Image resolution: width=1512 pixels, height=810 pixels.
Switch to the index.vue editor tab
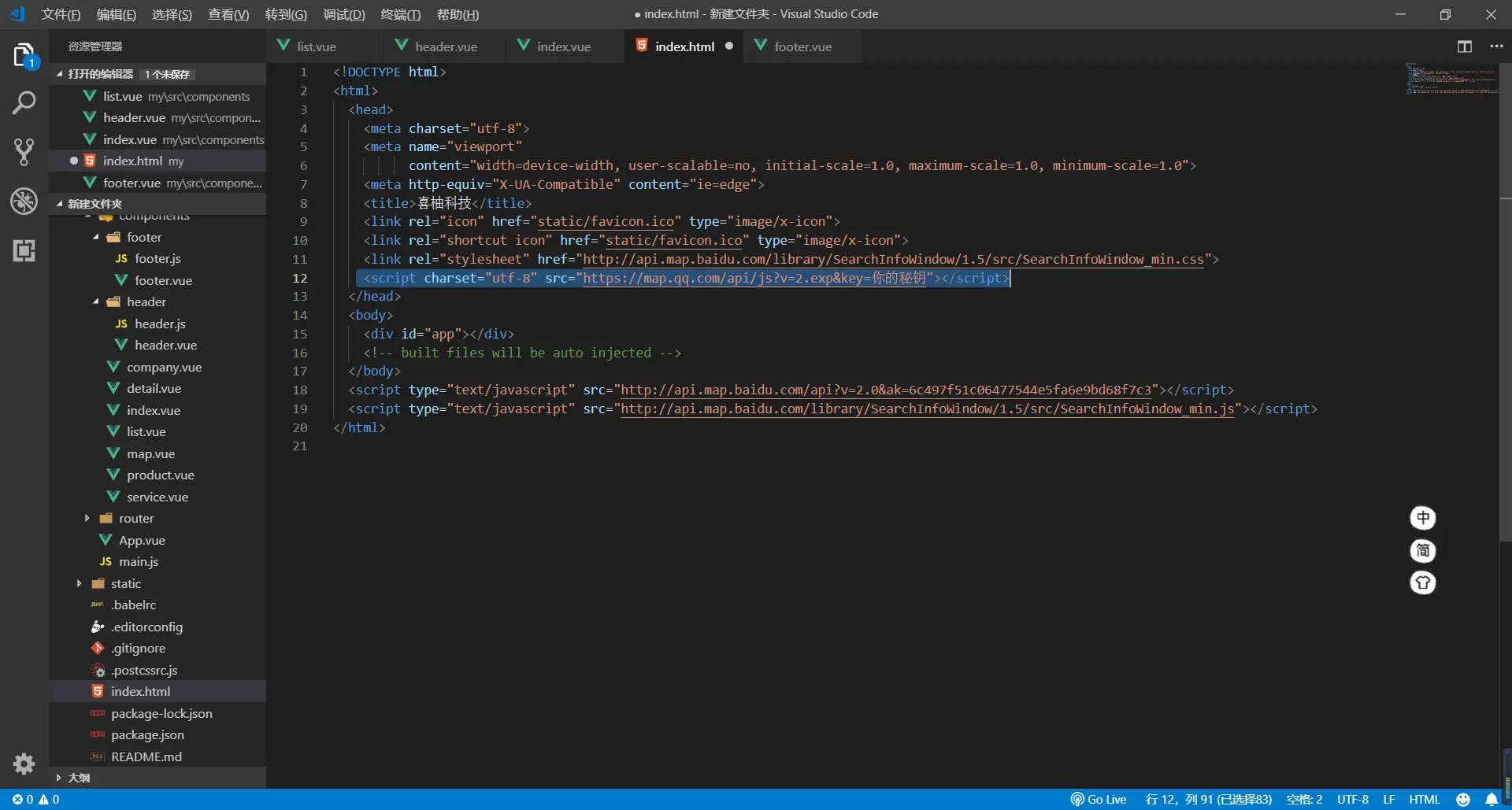click(x=564, y=46)
